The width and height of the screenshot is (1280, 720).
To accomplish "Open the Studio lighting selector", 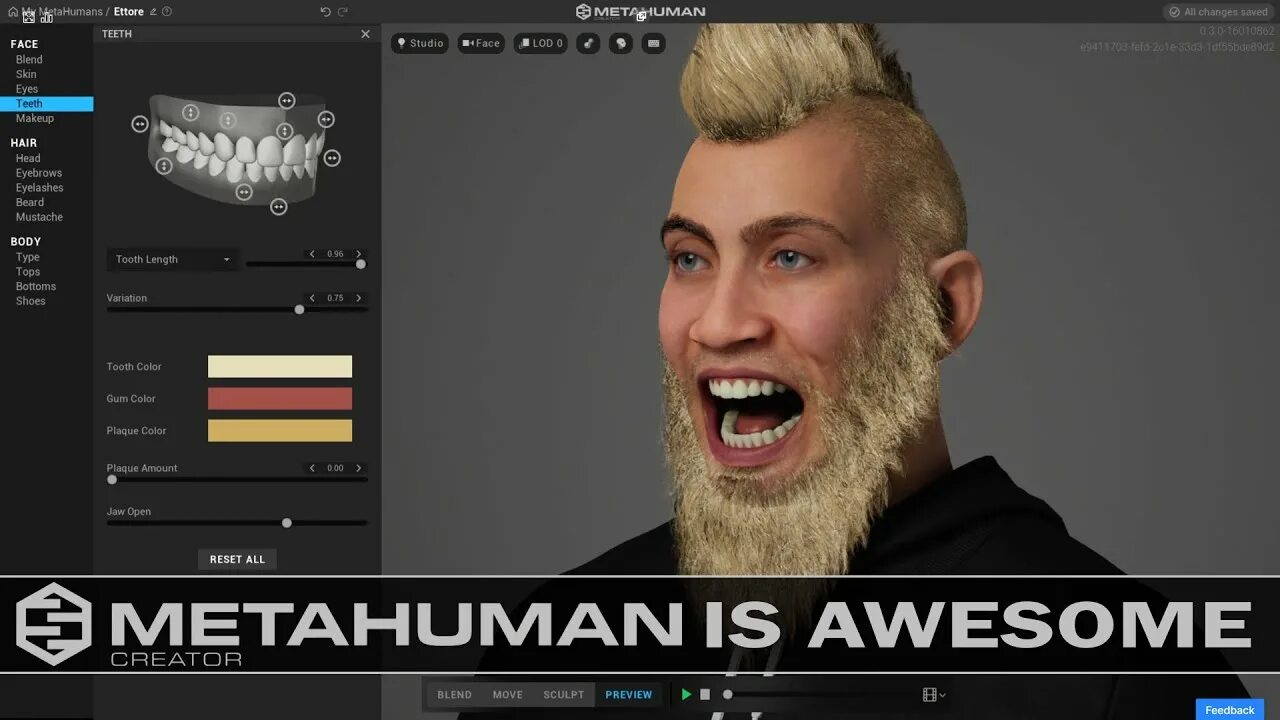I will [420, 43].
